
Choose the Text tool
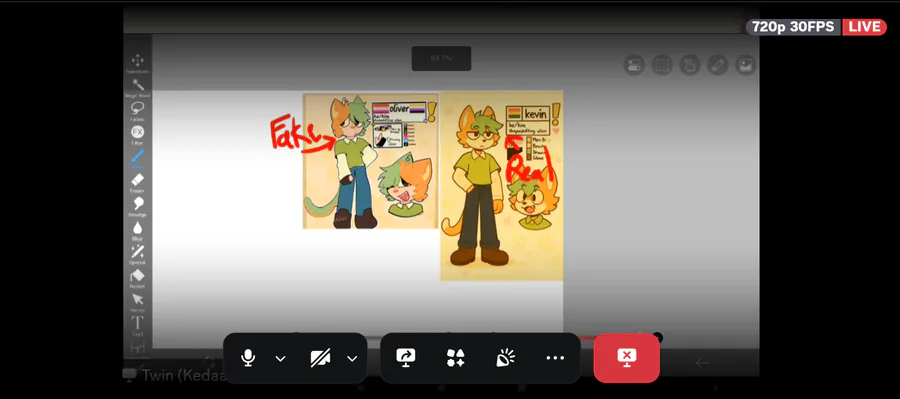tap(137, 323)
